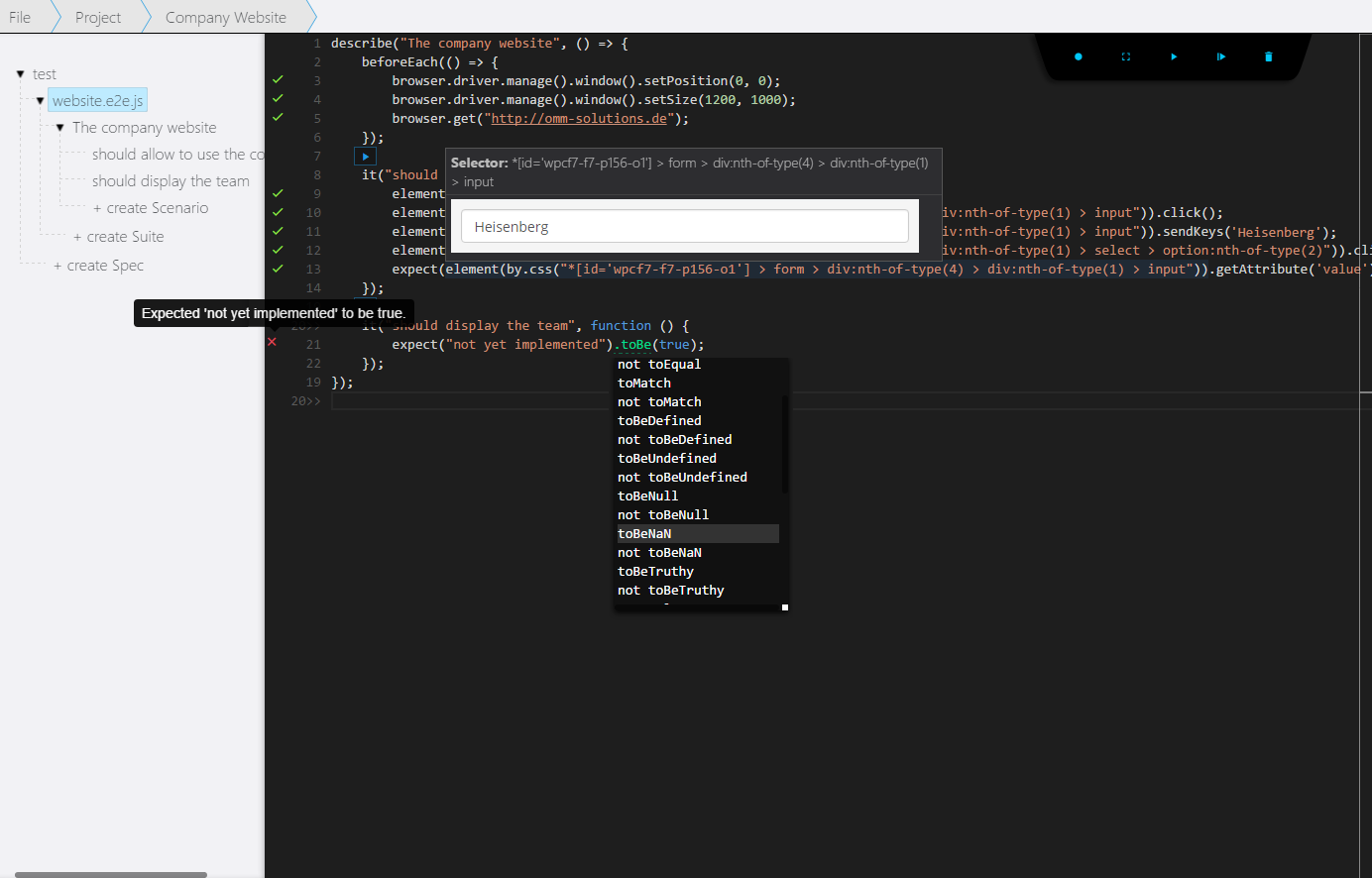Click the step-play icon in top toolbar

pyautogui.click(x=1221, y=56)
